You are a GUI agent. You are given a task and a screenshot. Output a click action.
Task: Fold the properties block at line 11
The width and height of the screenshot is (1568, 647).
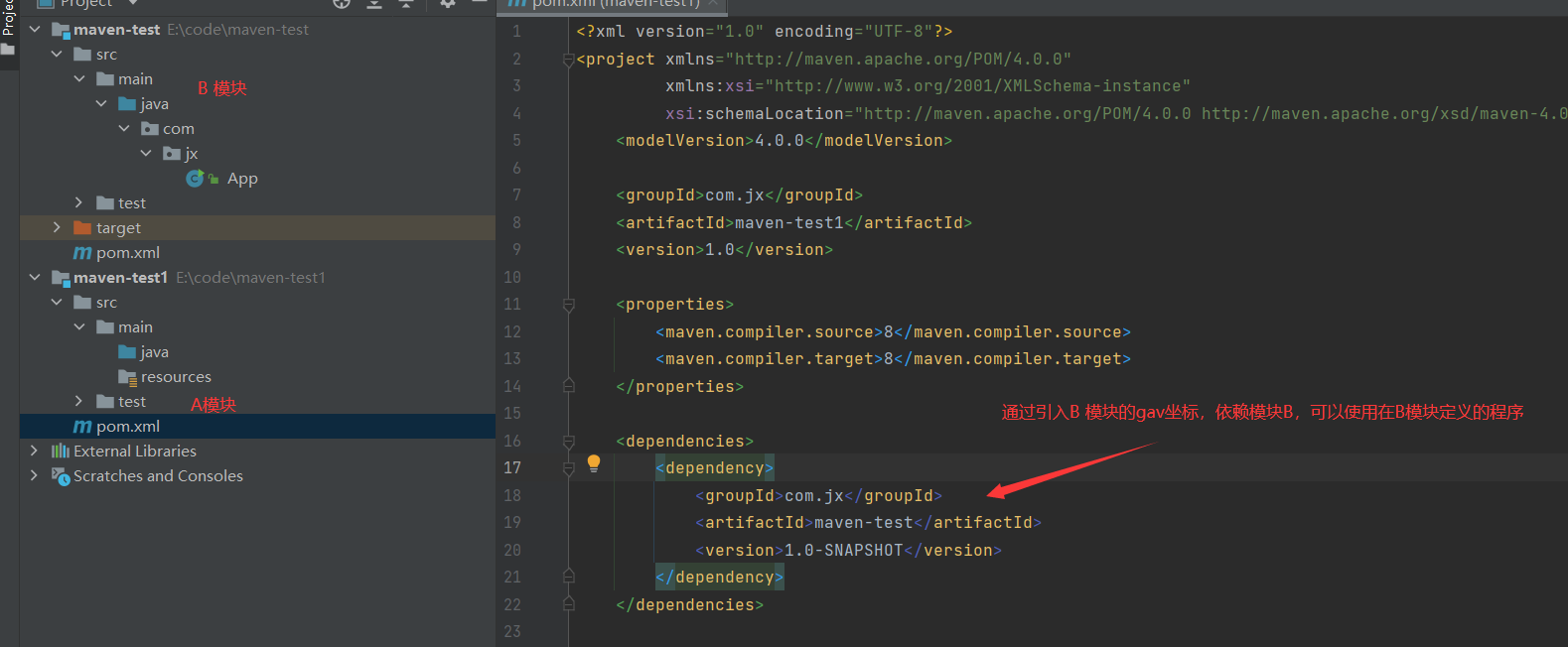[569, 305]
